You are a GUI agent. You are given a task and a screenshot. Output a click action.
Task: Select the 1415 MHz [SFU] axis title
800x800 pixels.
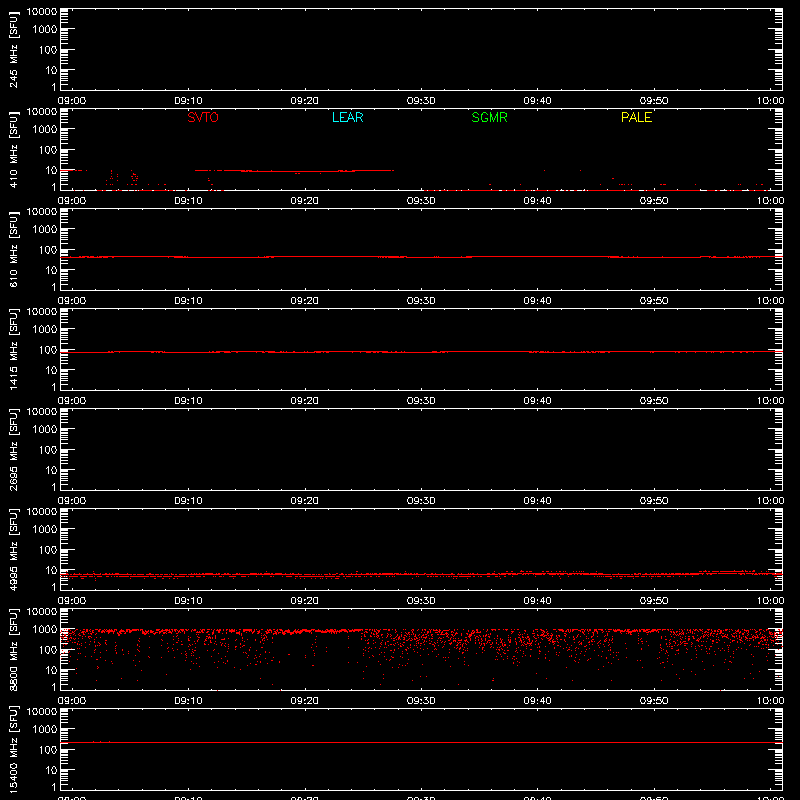tap(13, 349)
